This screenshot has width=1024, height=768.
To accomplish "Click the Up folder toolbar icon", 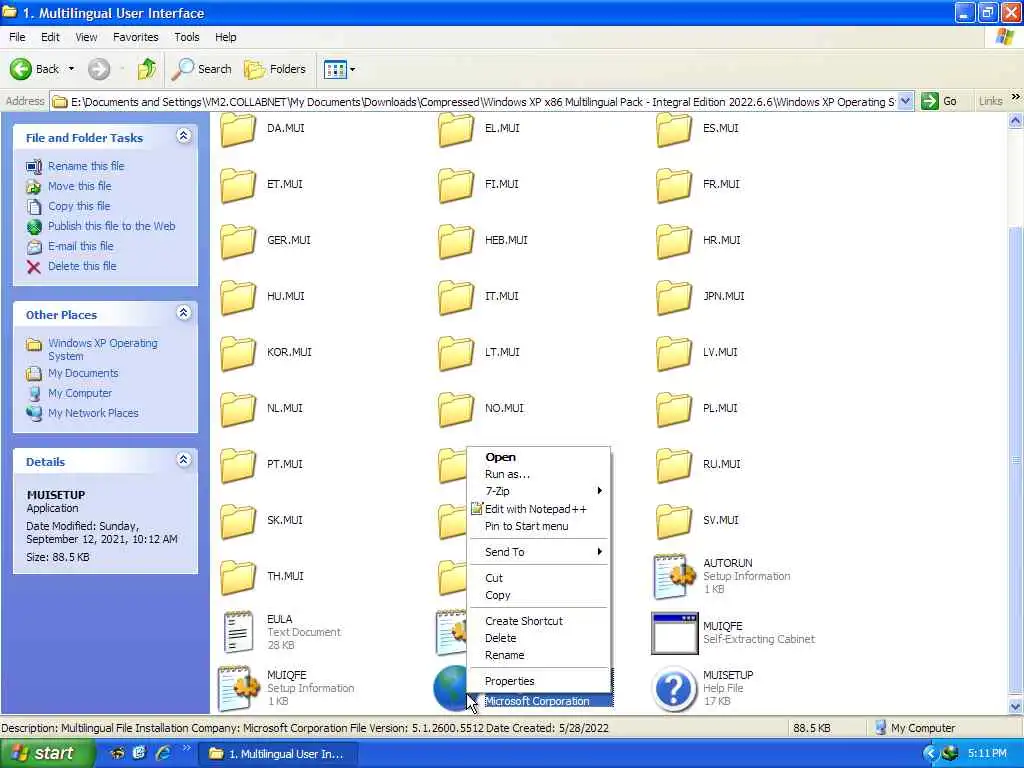I will pyautogui.click(x=147, y=69).
